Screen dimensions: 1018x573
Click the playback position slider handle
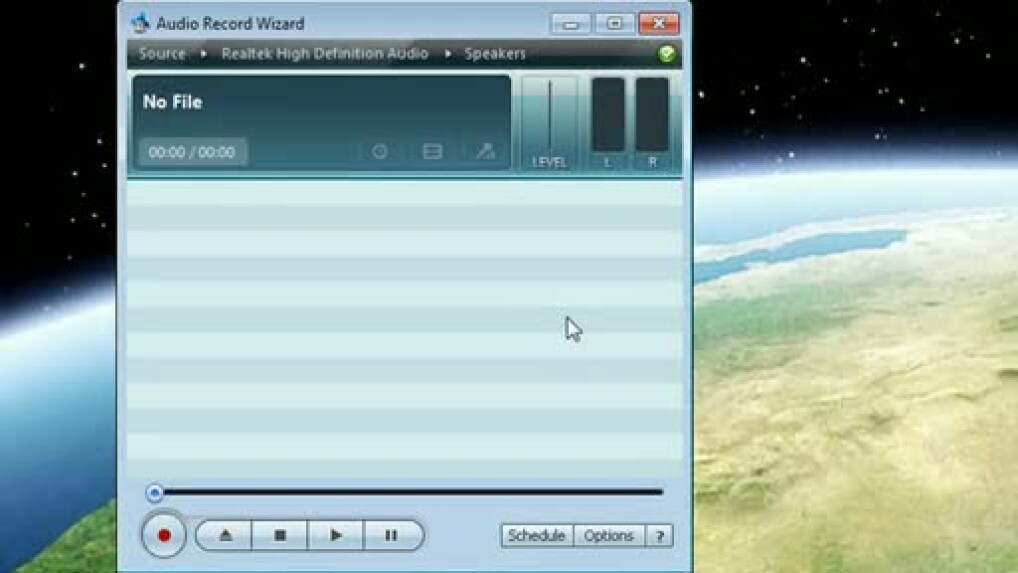coord(154,492)
